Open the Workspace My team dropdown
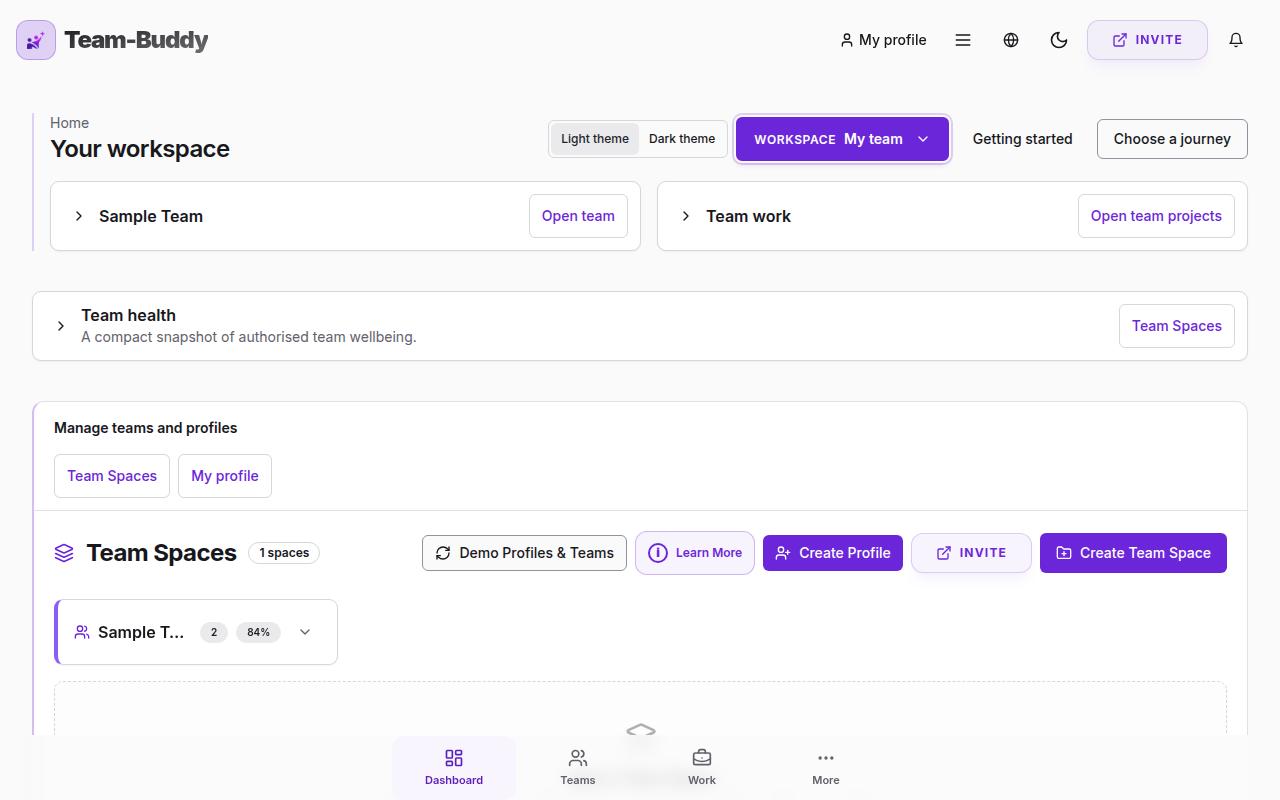The width and height of the screenshot is (1280, 800). coord(842,139)
